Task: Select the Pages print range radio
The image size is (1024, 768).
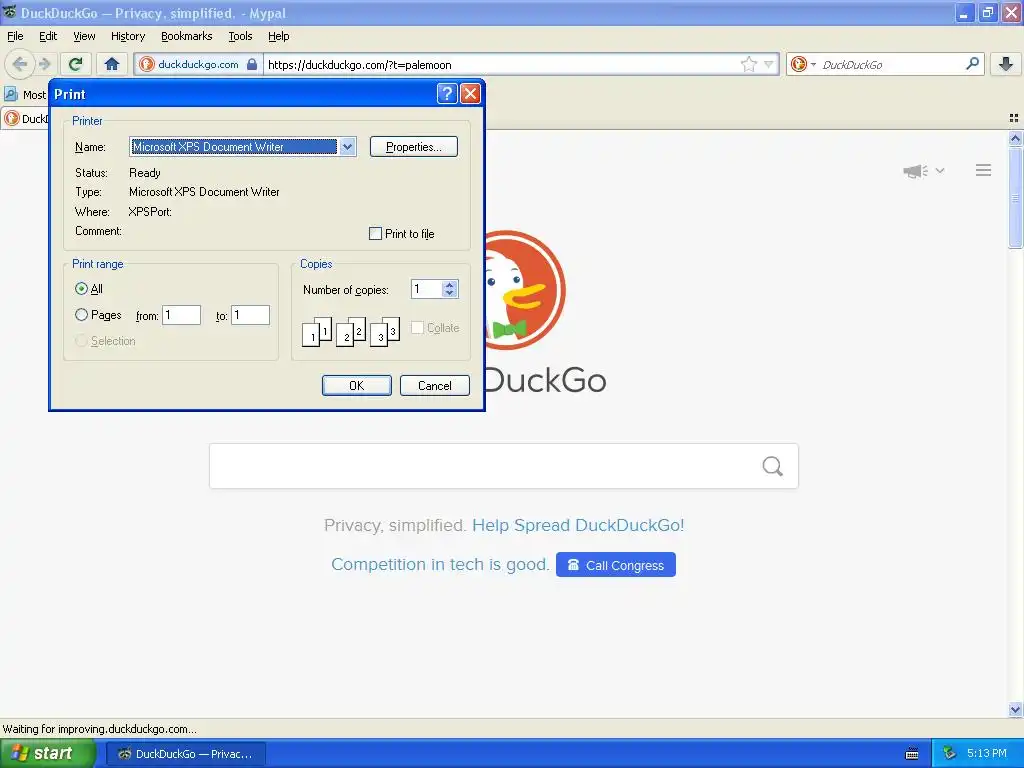Action: click(82, 315)
